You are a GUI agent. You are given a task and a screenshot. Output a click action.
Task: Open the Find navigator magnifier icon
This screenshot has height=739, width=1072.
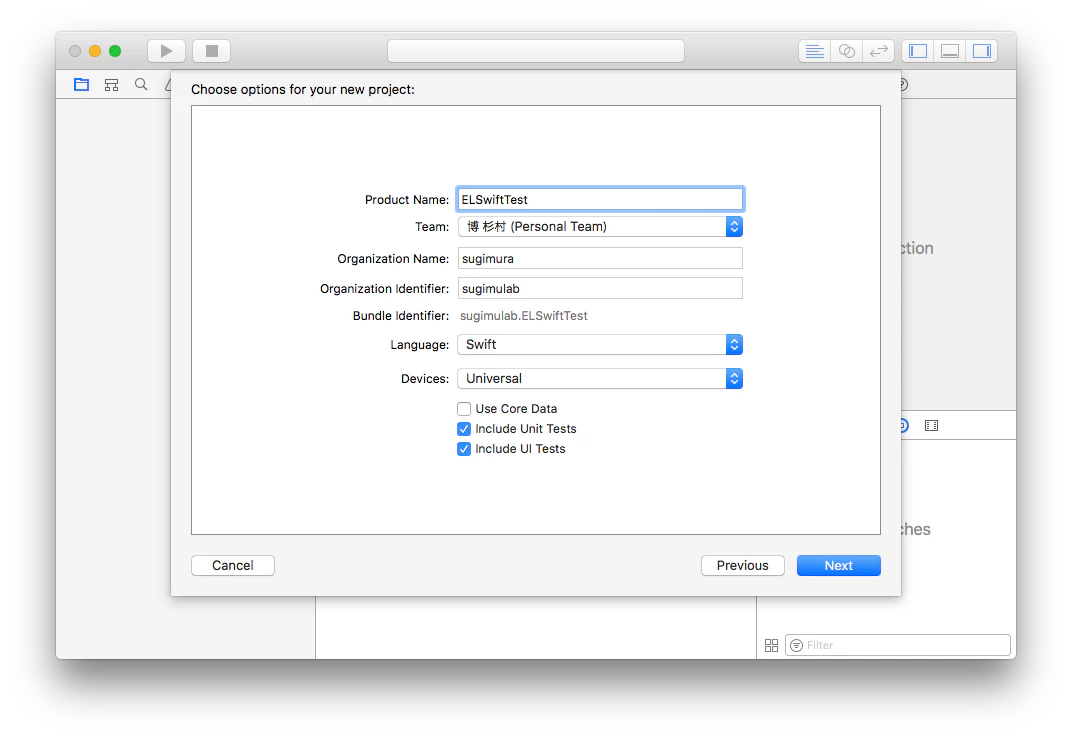coord(142,85)
